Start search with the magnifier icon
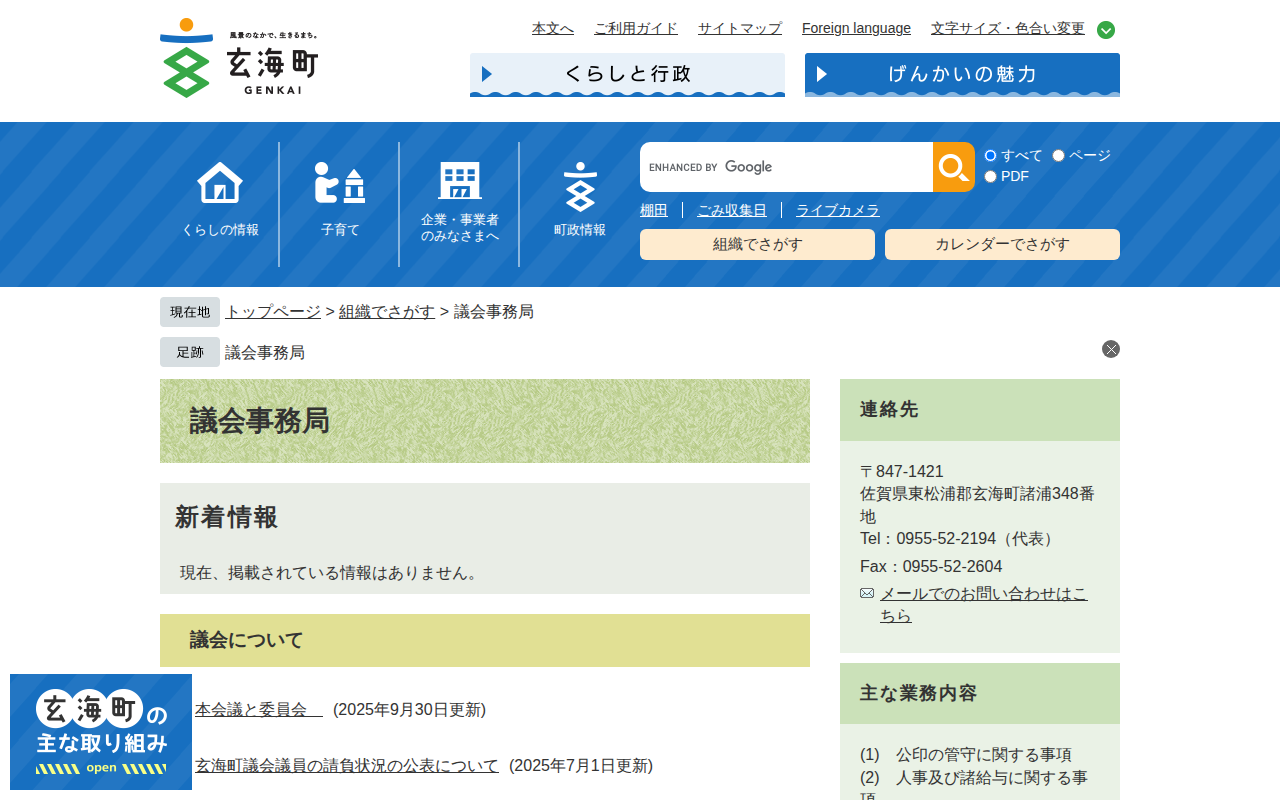 click(952, 166)
